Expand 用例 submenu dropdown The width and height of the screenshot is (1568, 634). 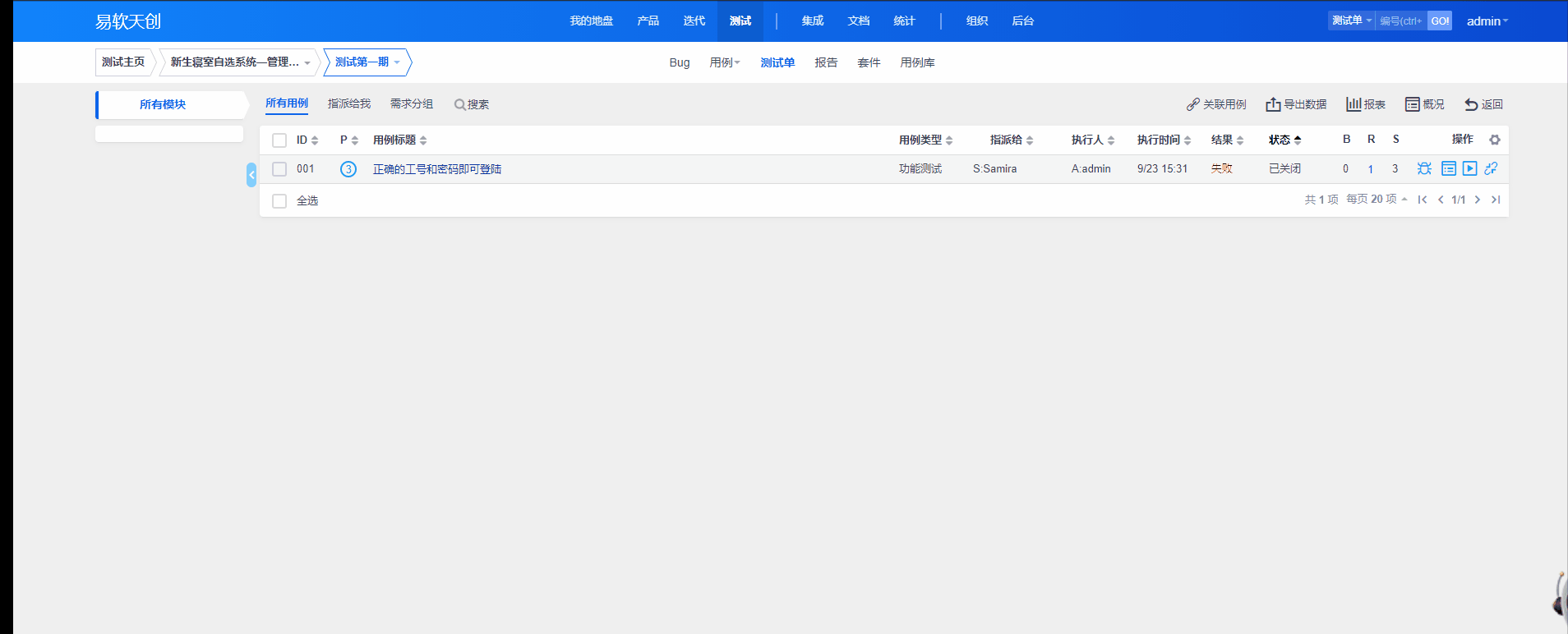[725, 62]
